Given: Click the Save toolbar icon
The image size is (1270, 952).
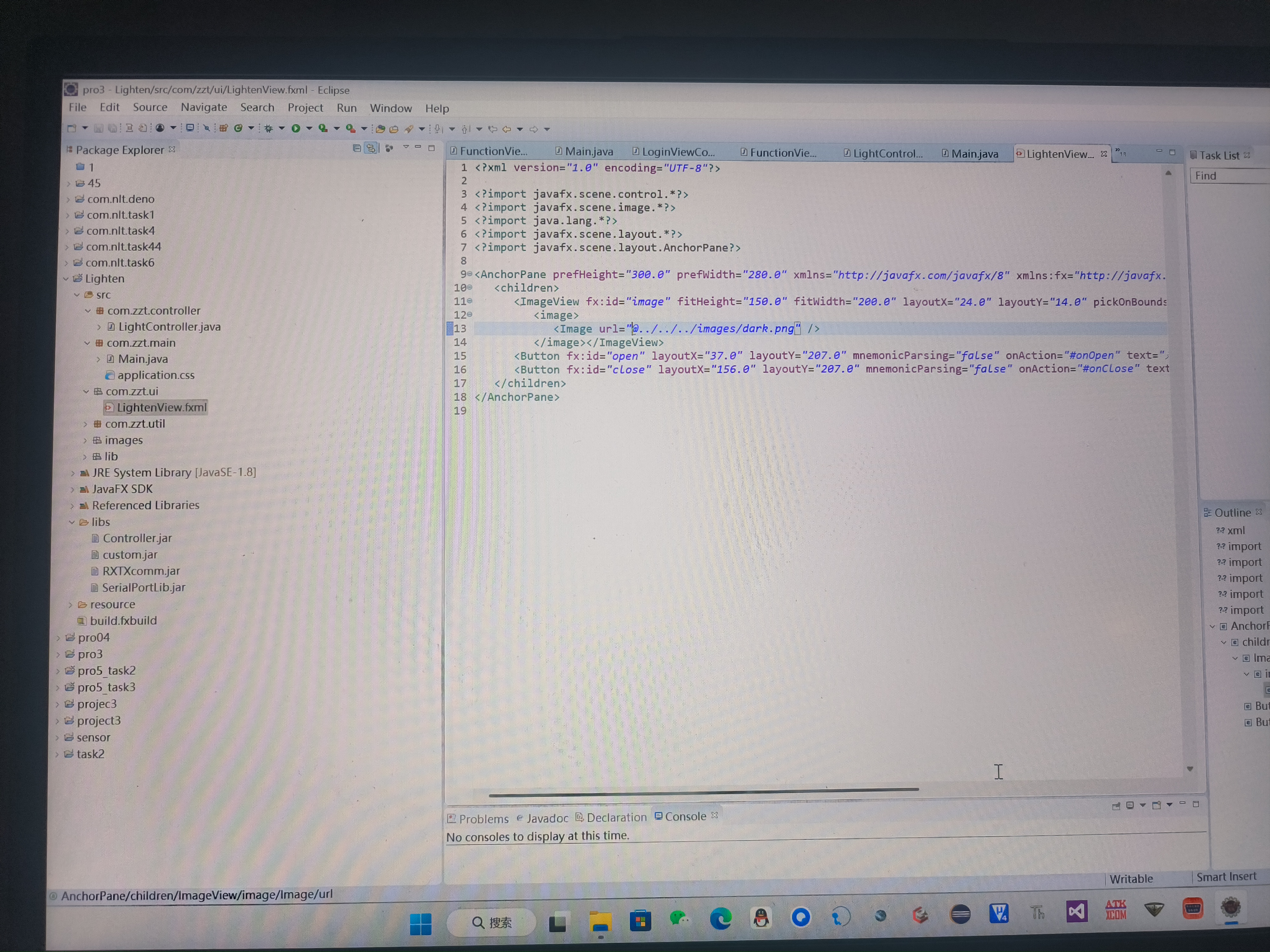Looking at the screenshot, I should 99,128.
